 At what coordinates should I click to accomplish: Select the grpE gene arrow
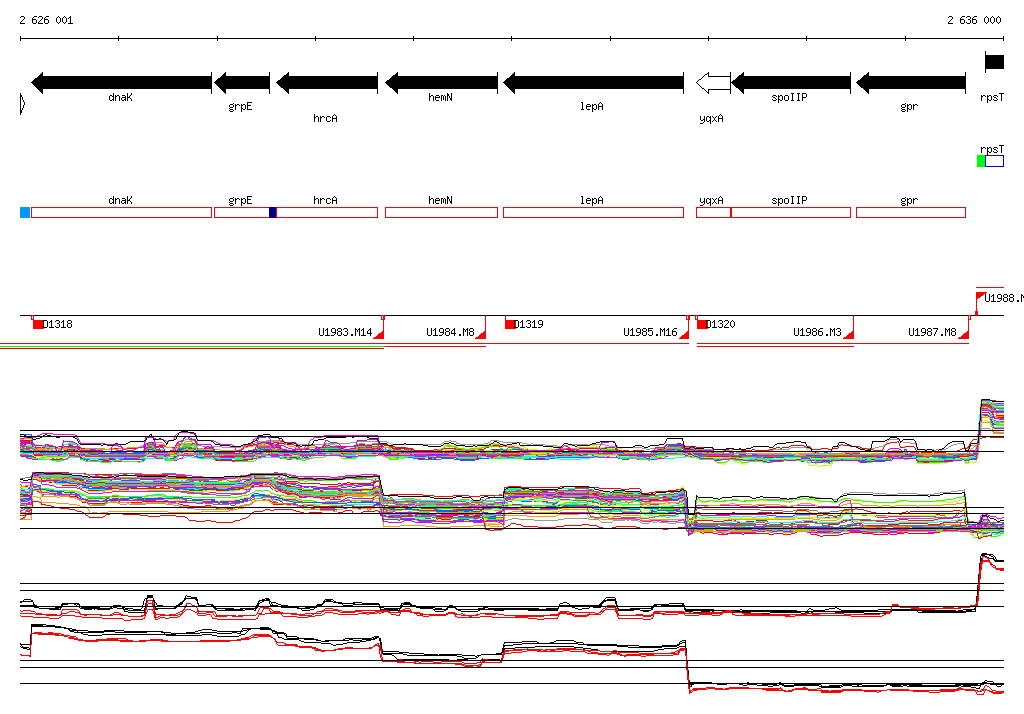(x=242, y=83)
